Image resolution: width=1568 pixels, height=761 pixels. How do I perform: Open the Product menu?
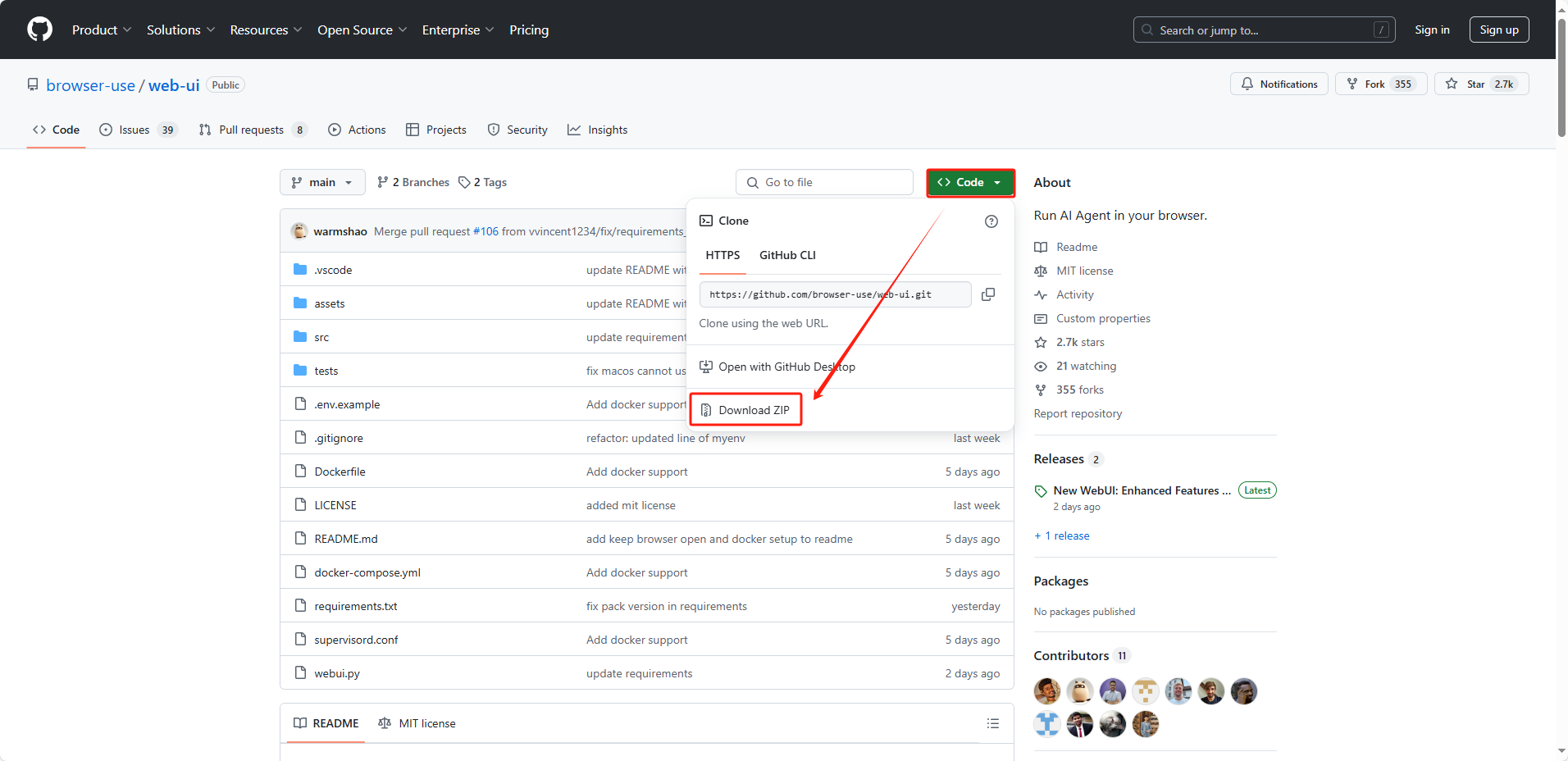click(x=102, y=30)
